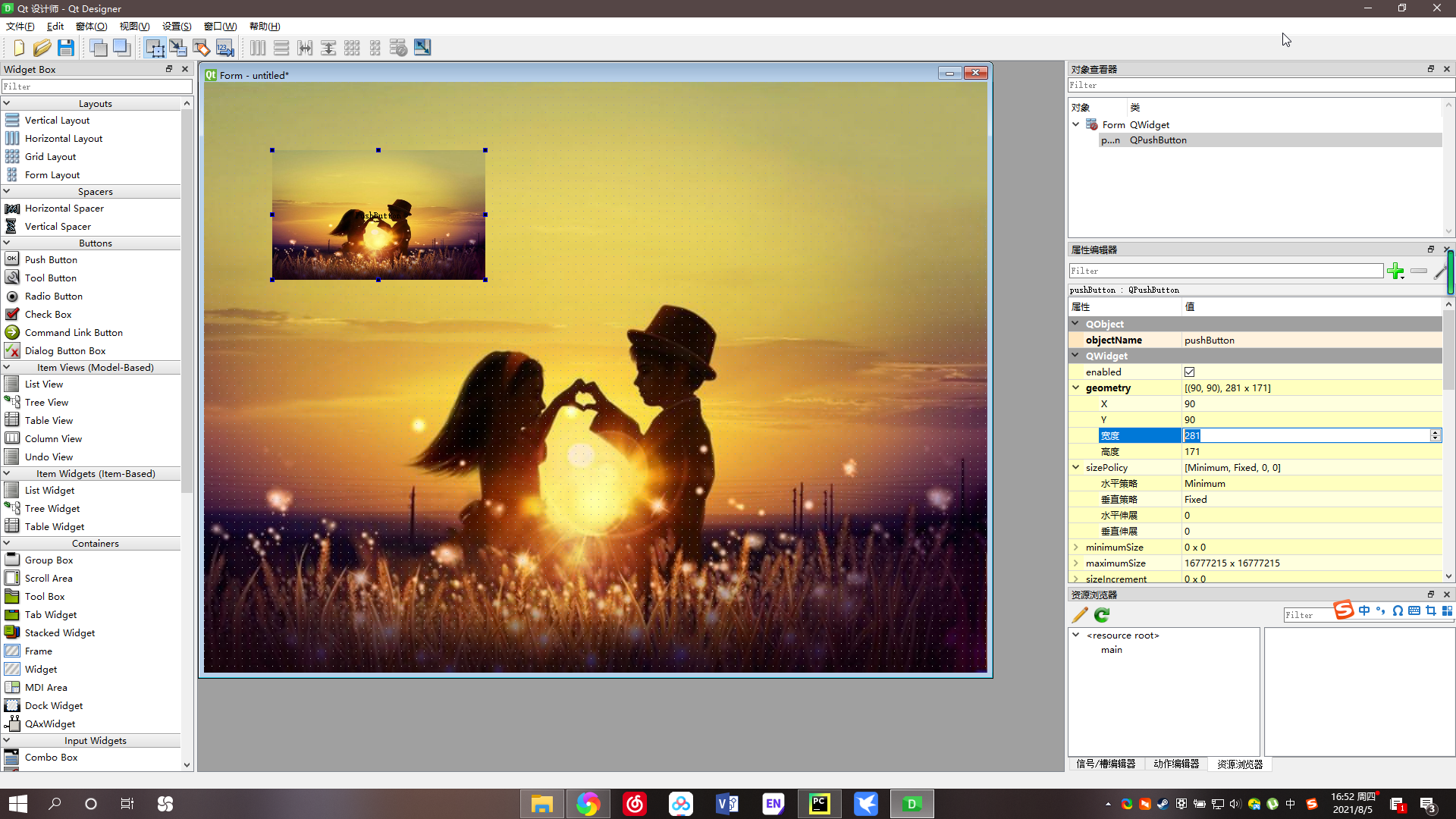This screenshot has width=1456, height=819.
Task: Select the QPushButton row in object inspector
Action: [1270, 140]
